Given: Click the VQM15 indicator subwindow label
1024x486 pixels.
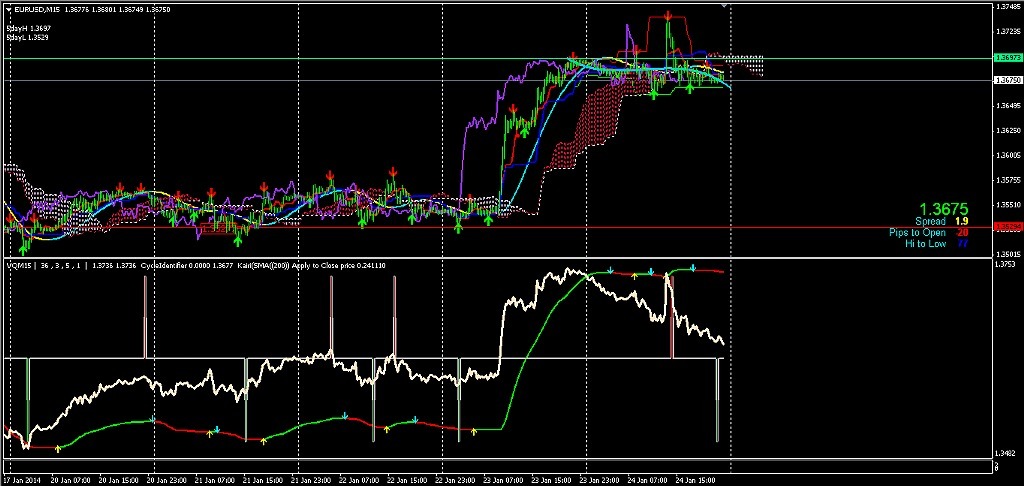Looking at the screenshot, I should [x=18, y=265].
